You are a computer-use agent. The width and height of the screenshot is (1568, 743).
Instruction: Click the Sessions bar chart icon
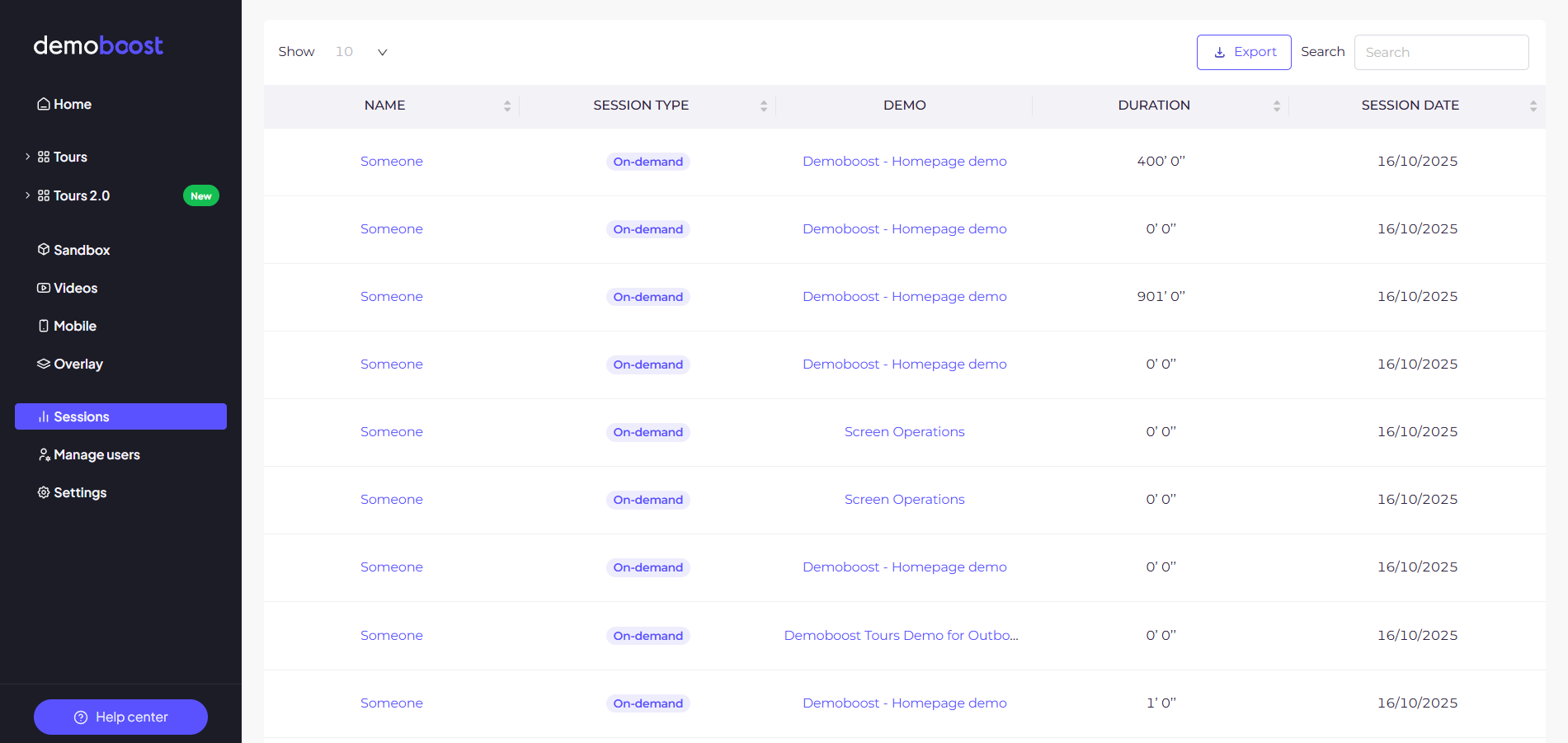[44, 416]
